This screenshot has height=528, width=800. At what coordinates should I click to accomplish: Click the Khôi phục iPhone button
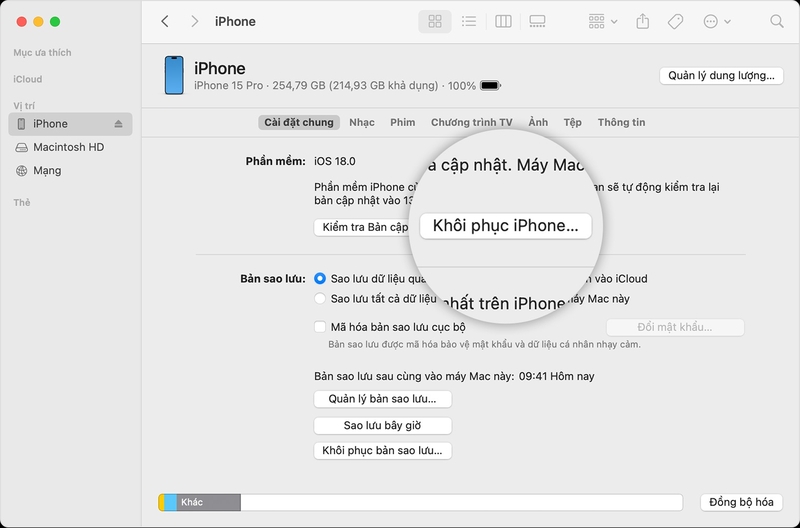pyautogui.click(x=506, y=226)
